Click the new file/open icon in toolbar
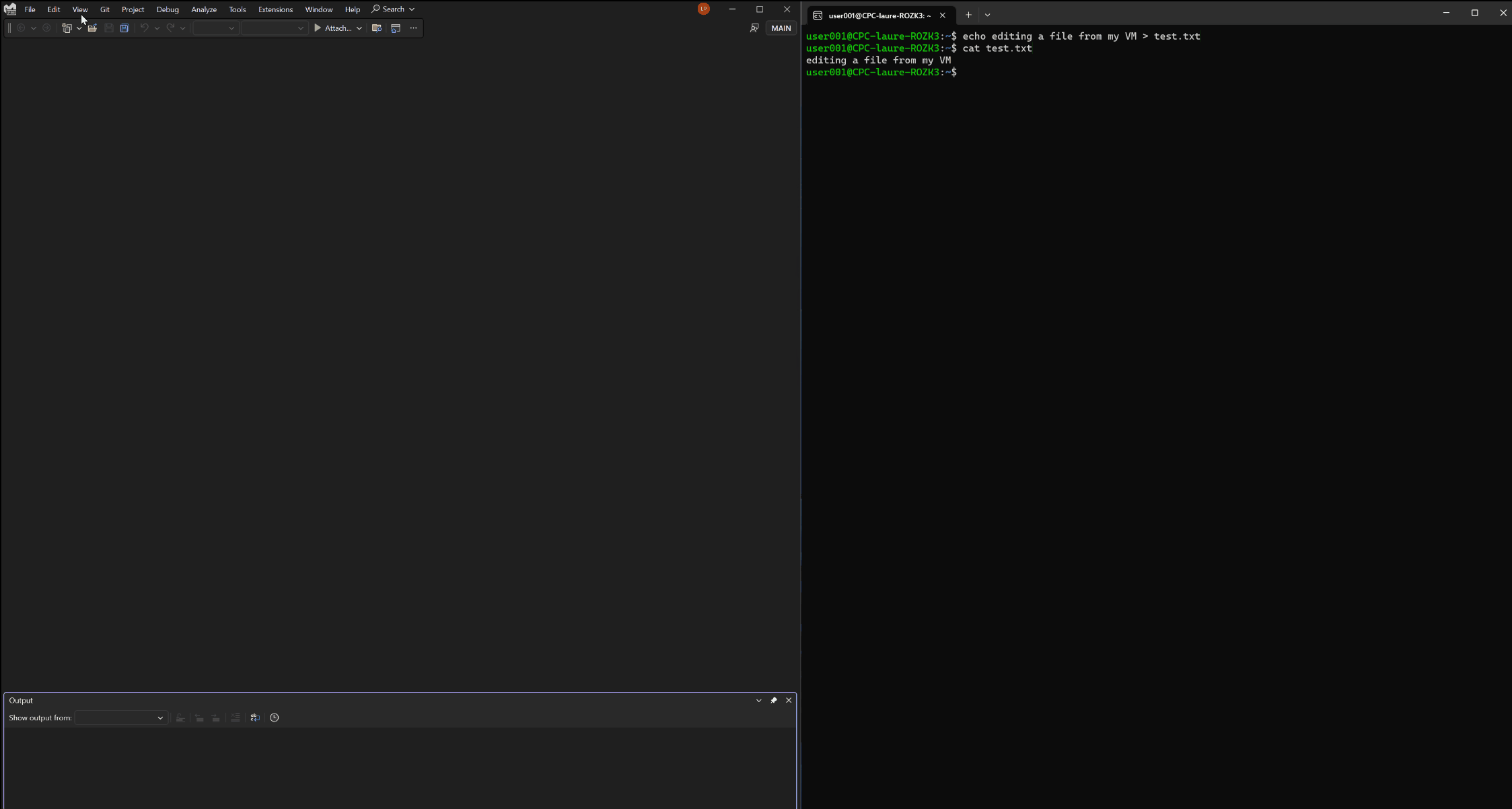 (92, 28)
